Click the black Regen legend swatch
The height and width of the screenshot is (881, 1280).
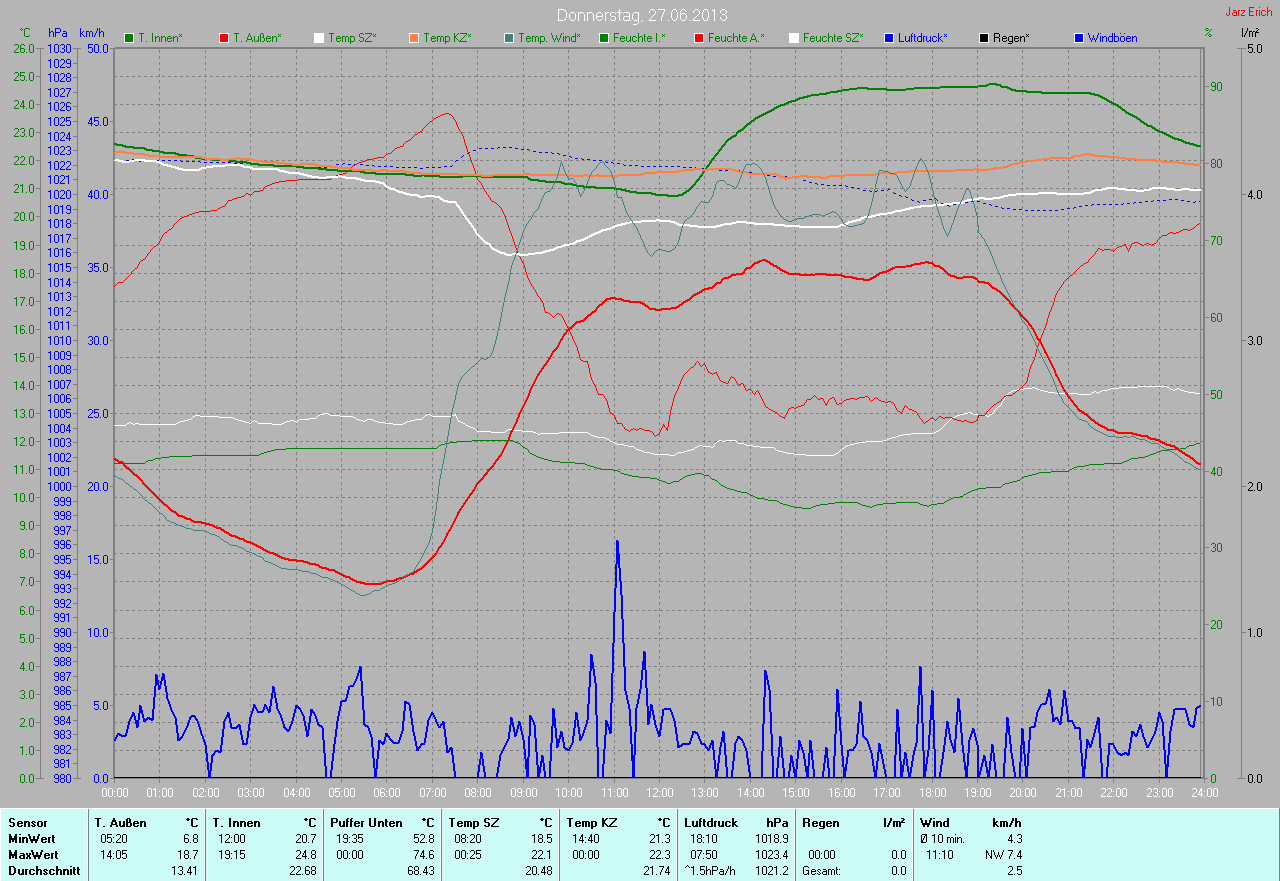(x=984, y=38)
